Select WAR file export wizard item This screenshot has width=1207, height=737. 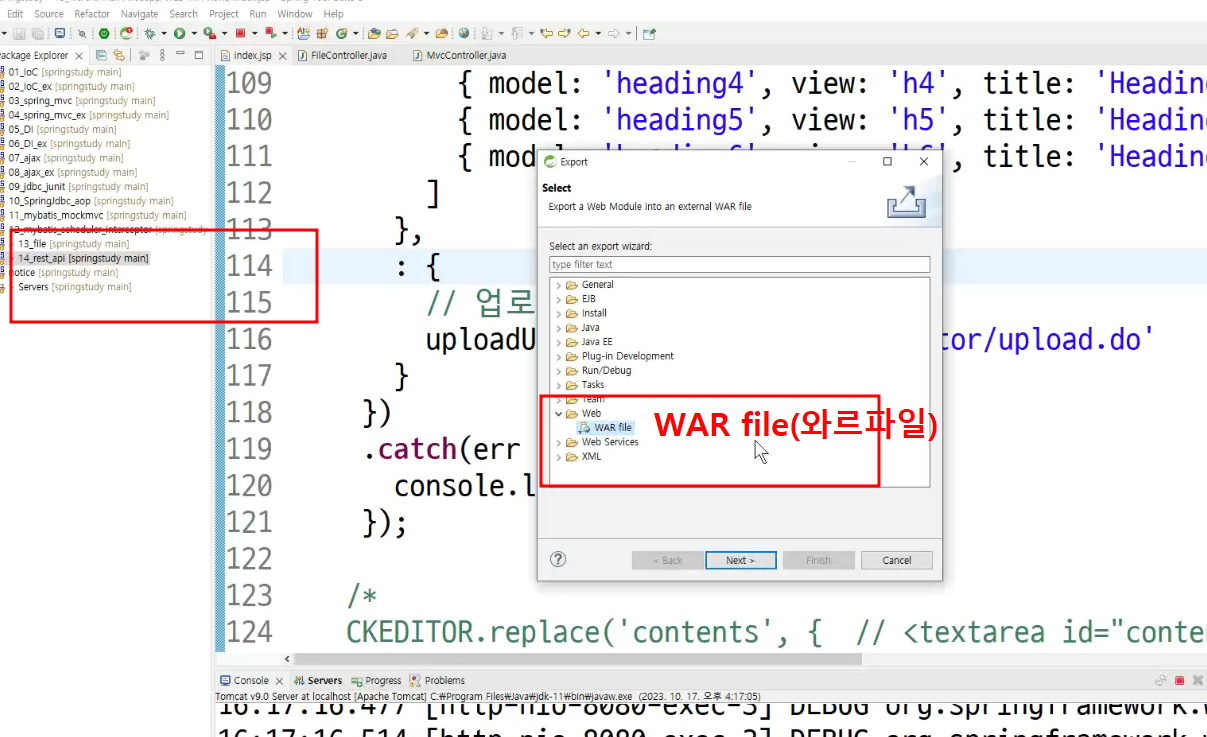tap(605, 428)
